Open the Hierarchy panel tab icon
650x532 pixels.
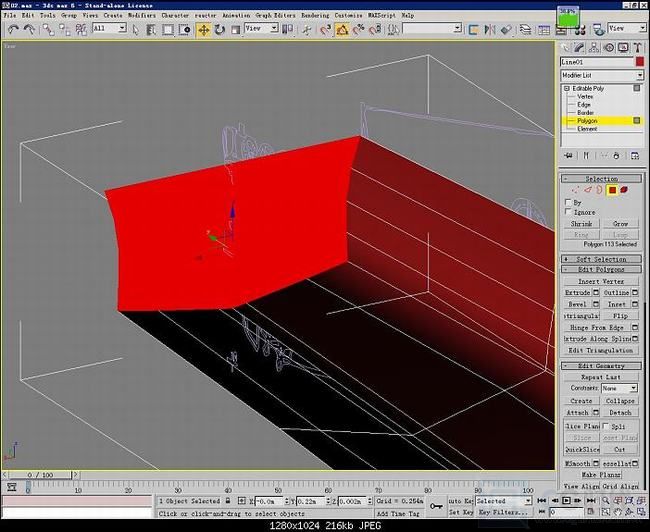click(x=594, y=48)
